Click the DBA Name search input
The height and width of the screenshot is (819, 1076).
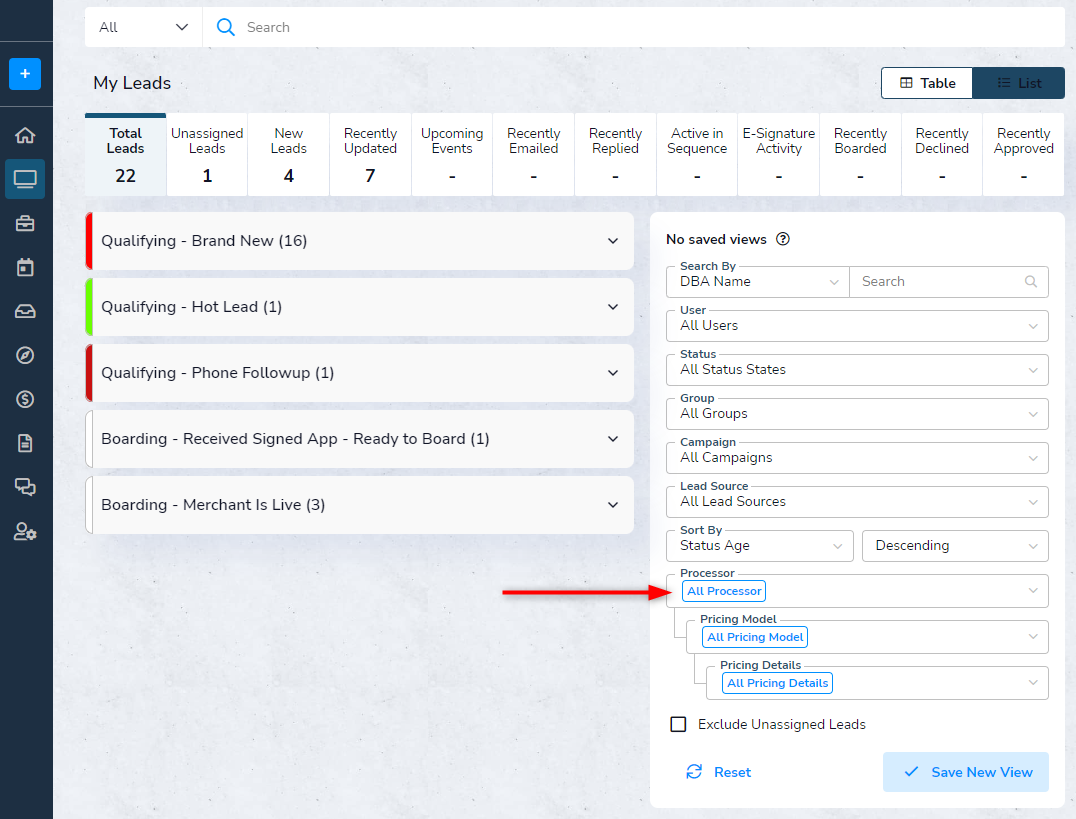pos(949,281)
